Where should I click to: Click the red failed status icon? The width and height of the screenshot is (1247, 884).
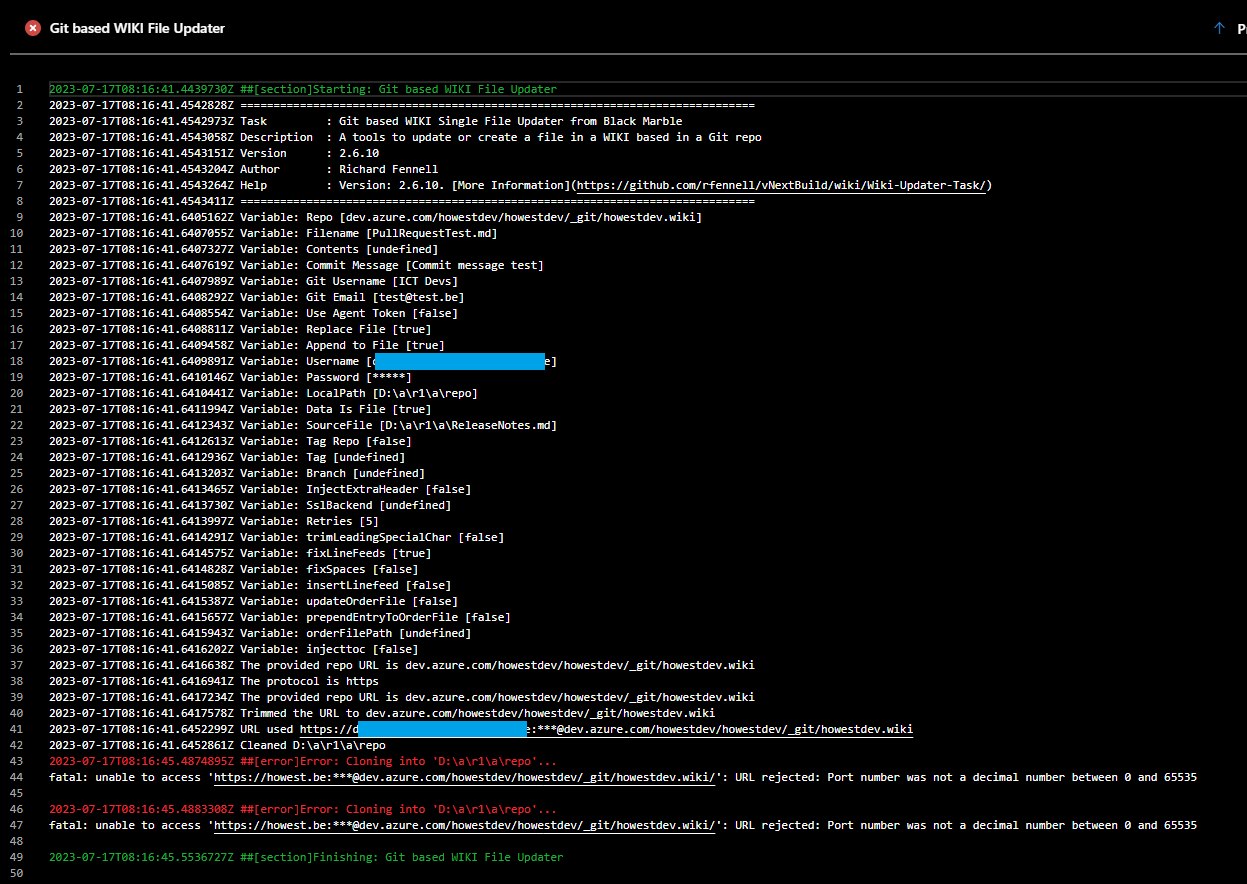pos(33,28)
